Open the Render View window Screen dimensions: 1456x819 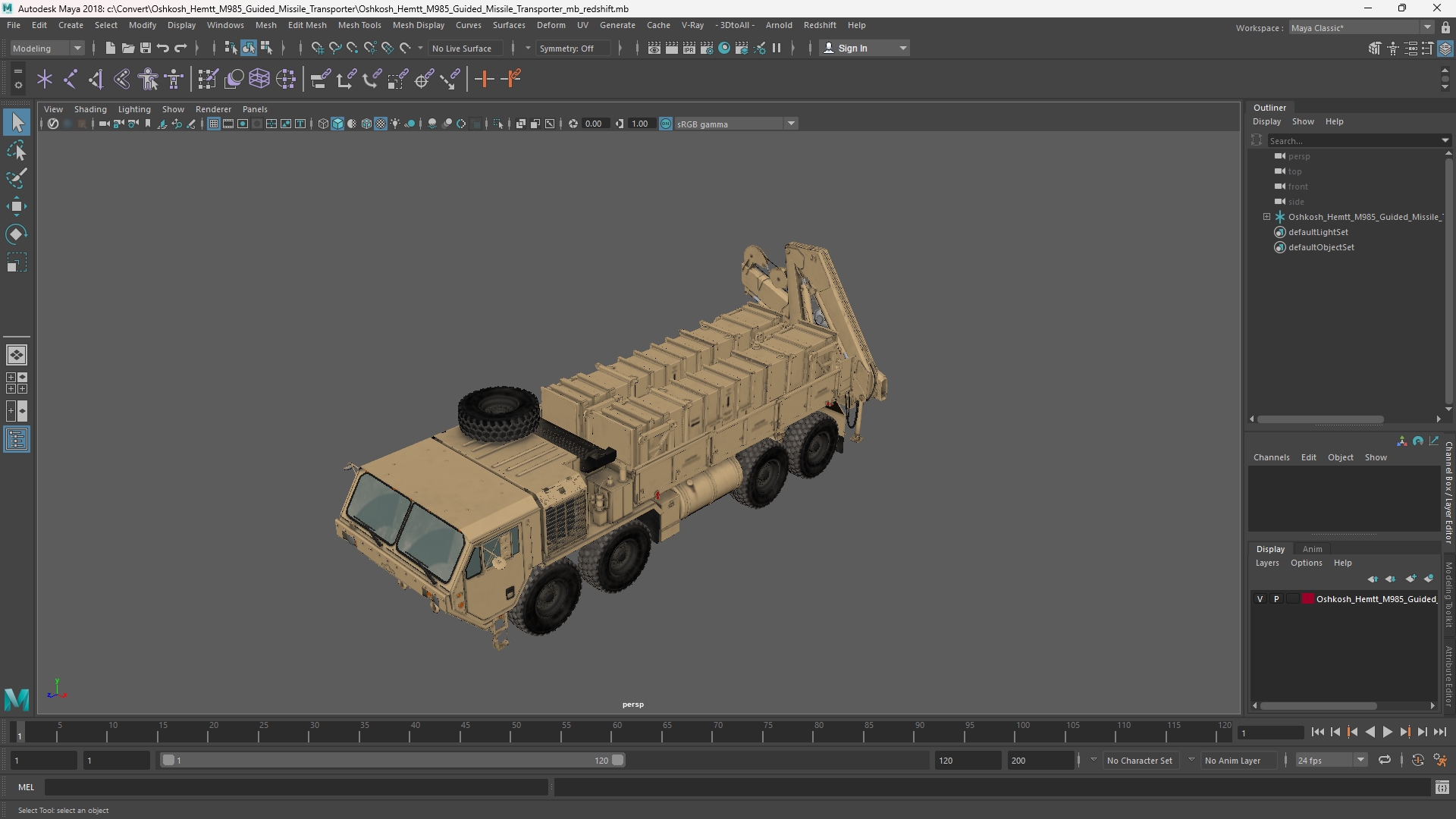[x=654, y=48]
